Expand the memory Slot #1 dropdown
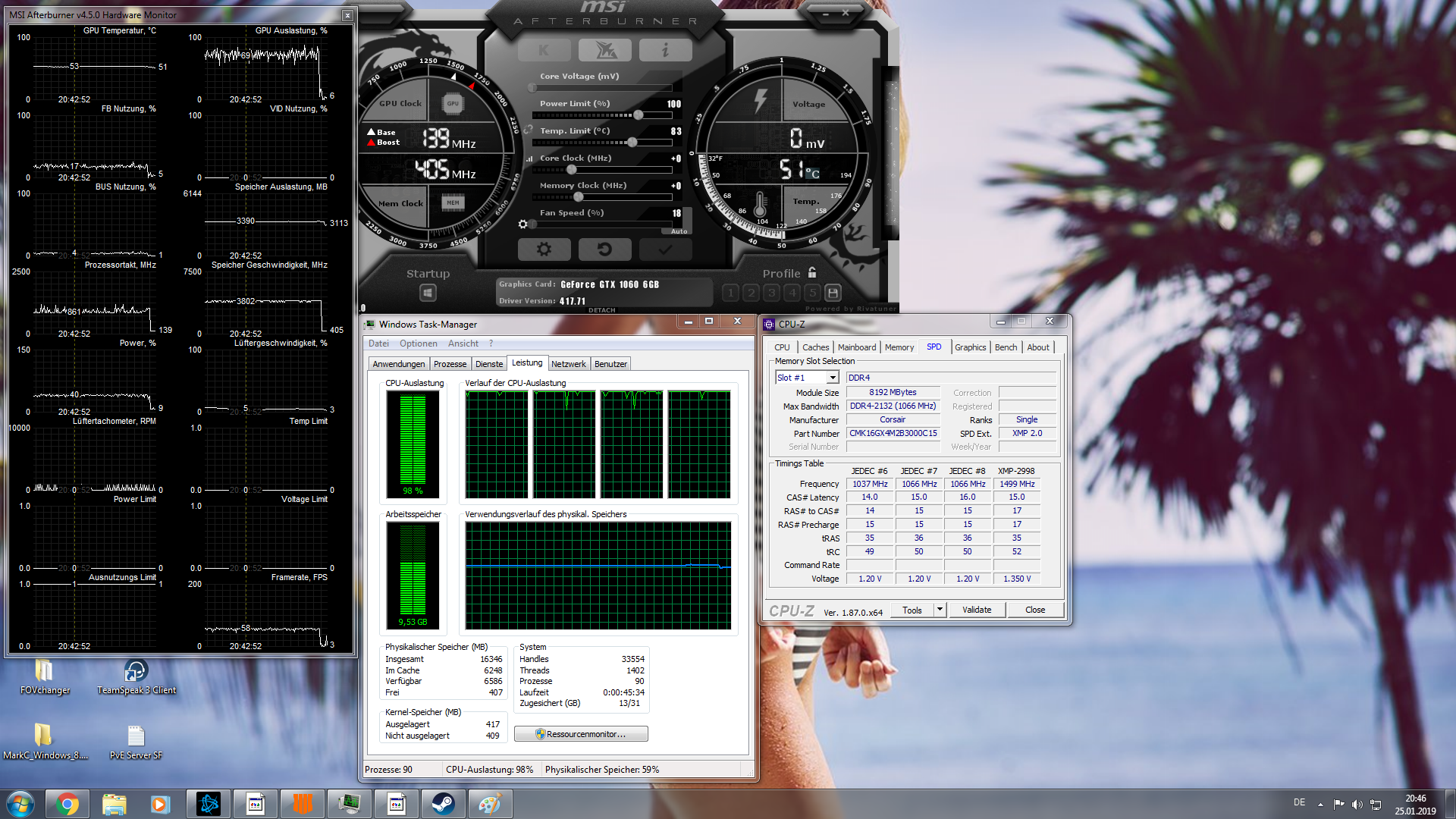The height and width of the screenshot is (819, 1456). coord(833,378)
